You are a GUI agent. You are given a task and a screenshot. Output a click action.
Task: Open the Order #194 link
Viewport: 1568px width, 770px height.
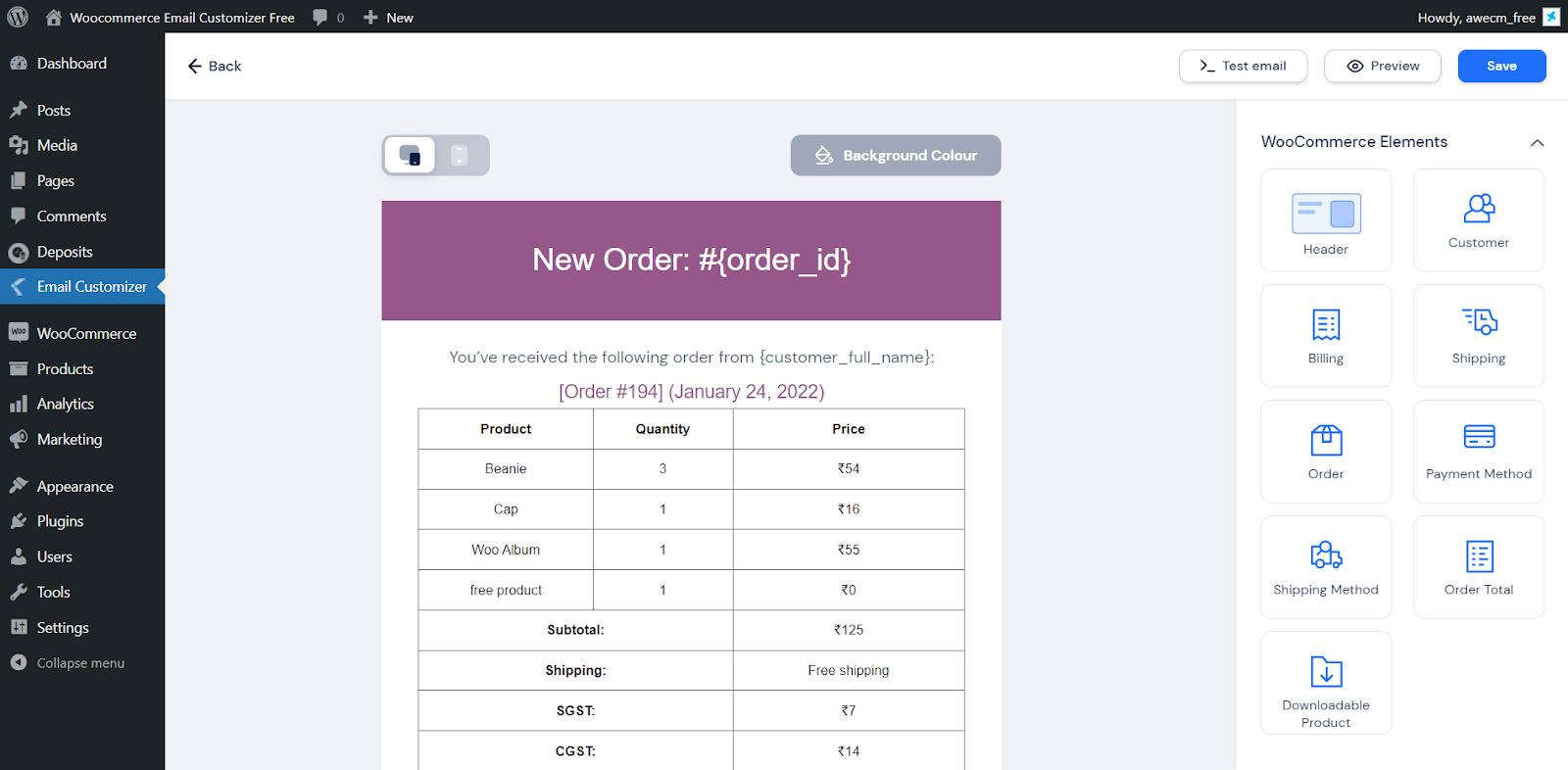691,392
